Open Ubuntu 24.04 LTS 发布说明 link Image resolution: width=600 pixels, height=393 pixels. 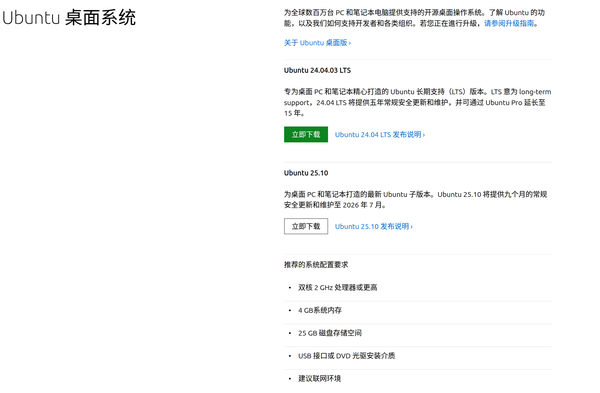(x=380, y=135)
